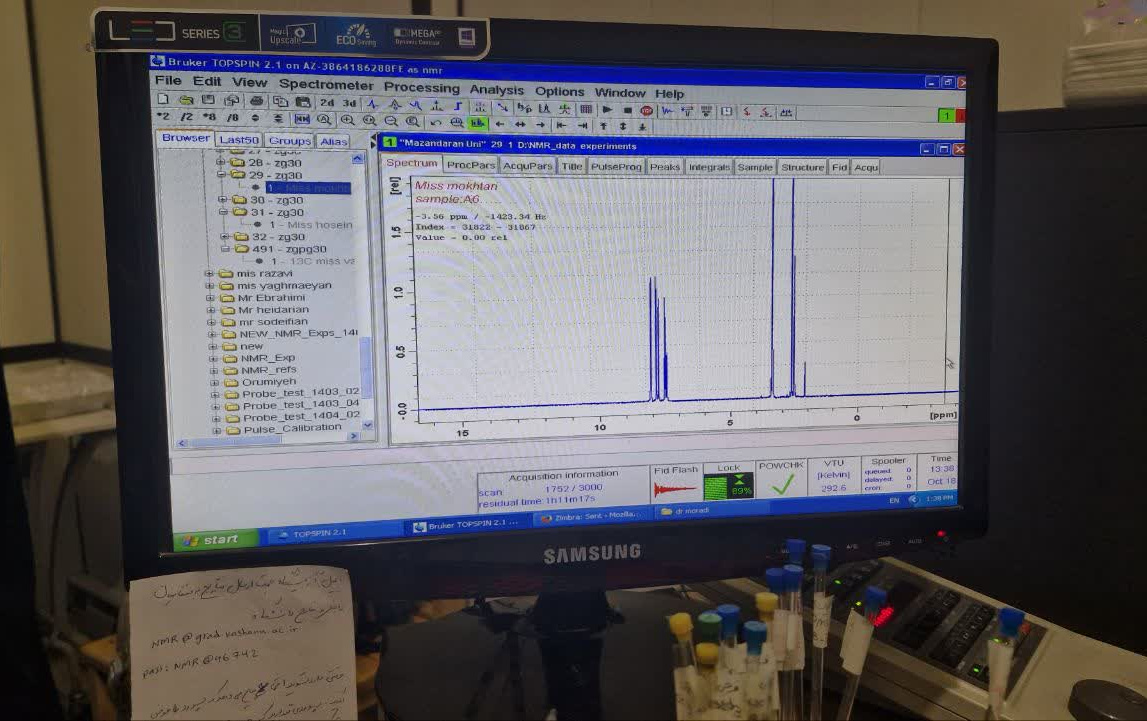
Task: Open the Last50 browser tab
Action: pos(238,140)
